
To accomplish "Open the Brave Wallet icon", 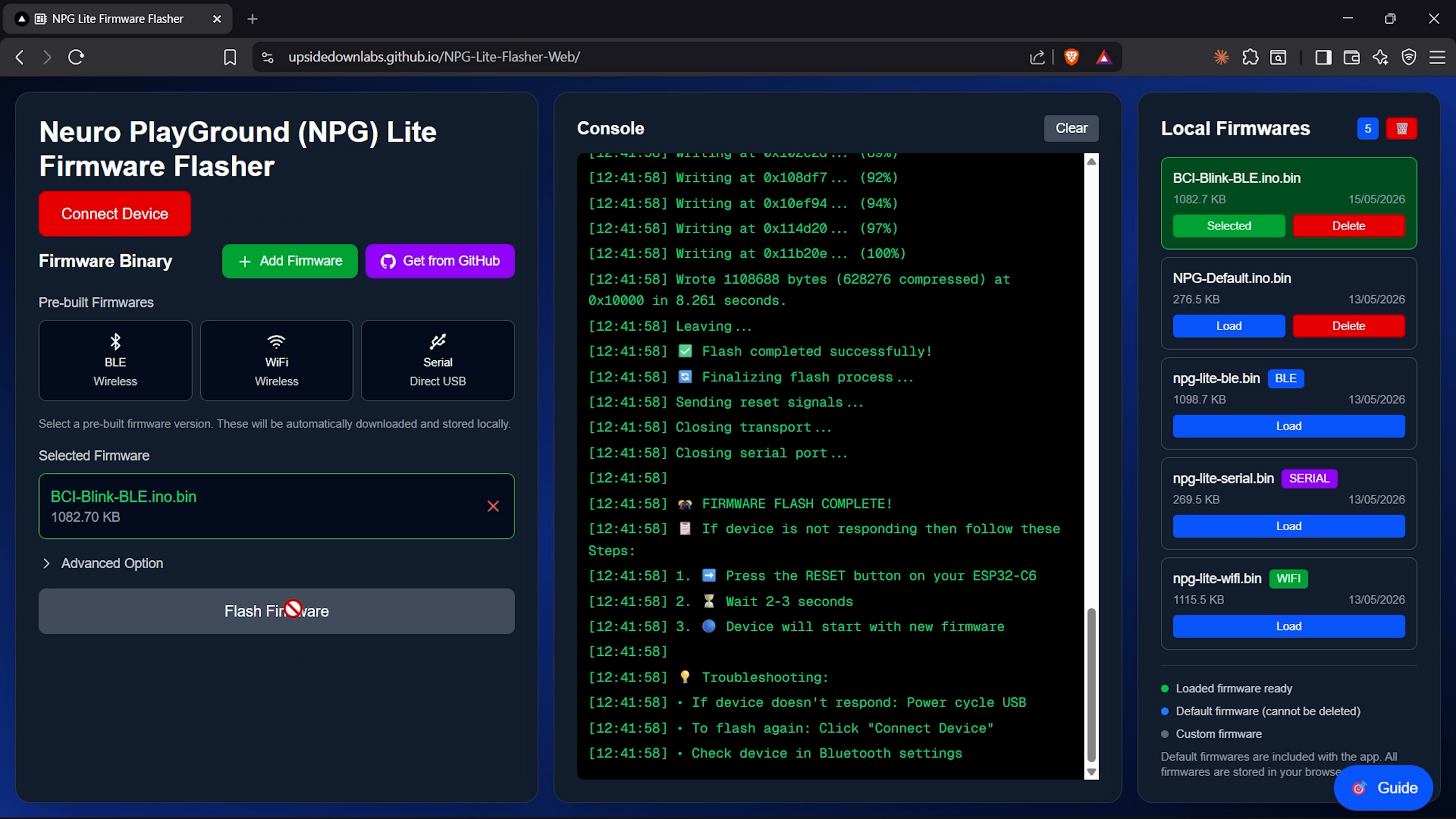I will (1351, 57).
